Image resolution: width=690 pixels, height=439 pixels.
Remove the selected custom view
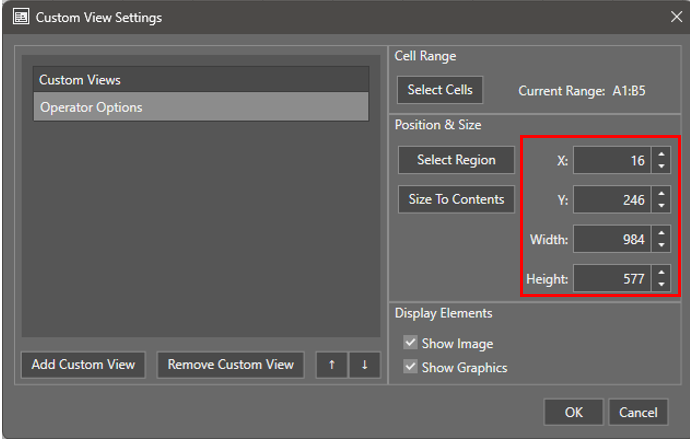click(x=231, y=365)
